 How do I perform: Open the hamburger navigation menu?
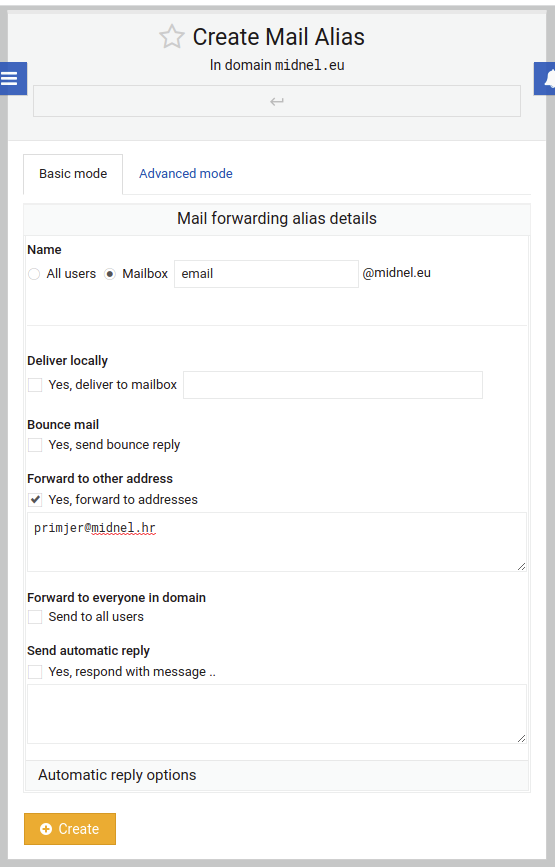pyautogui.click(x=11, y=79)
